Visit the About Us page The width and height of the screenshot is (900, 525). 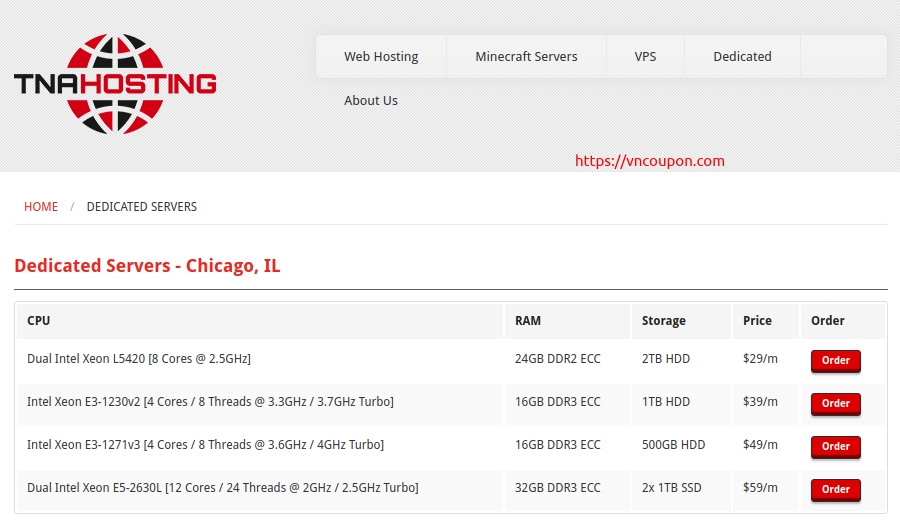coord(371,101)
